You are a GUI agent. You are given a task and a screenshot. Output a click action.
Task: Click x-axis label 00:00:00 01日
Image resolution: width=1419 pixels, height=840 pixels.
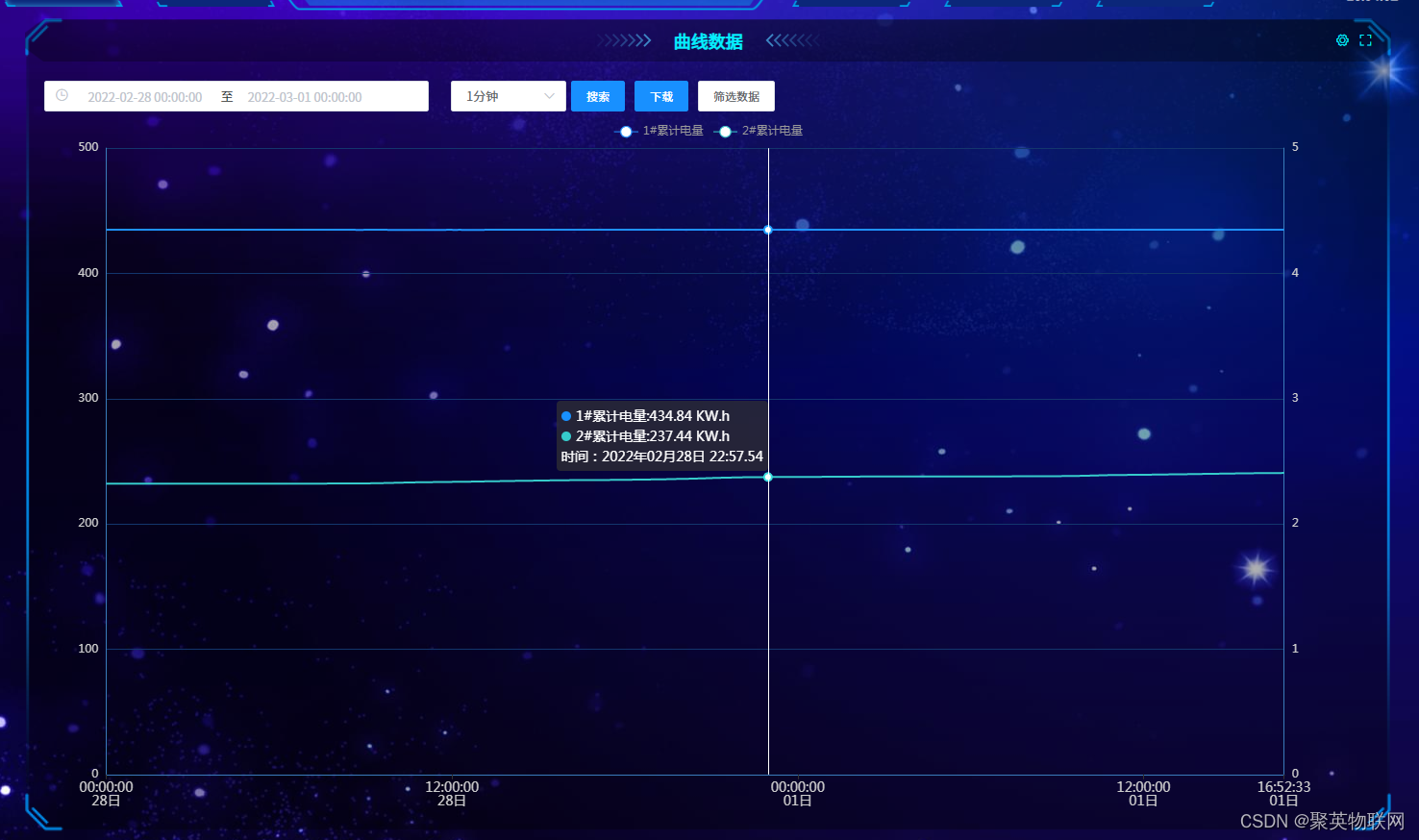(798, 794)
